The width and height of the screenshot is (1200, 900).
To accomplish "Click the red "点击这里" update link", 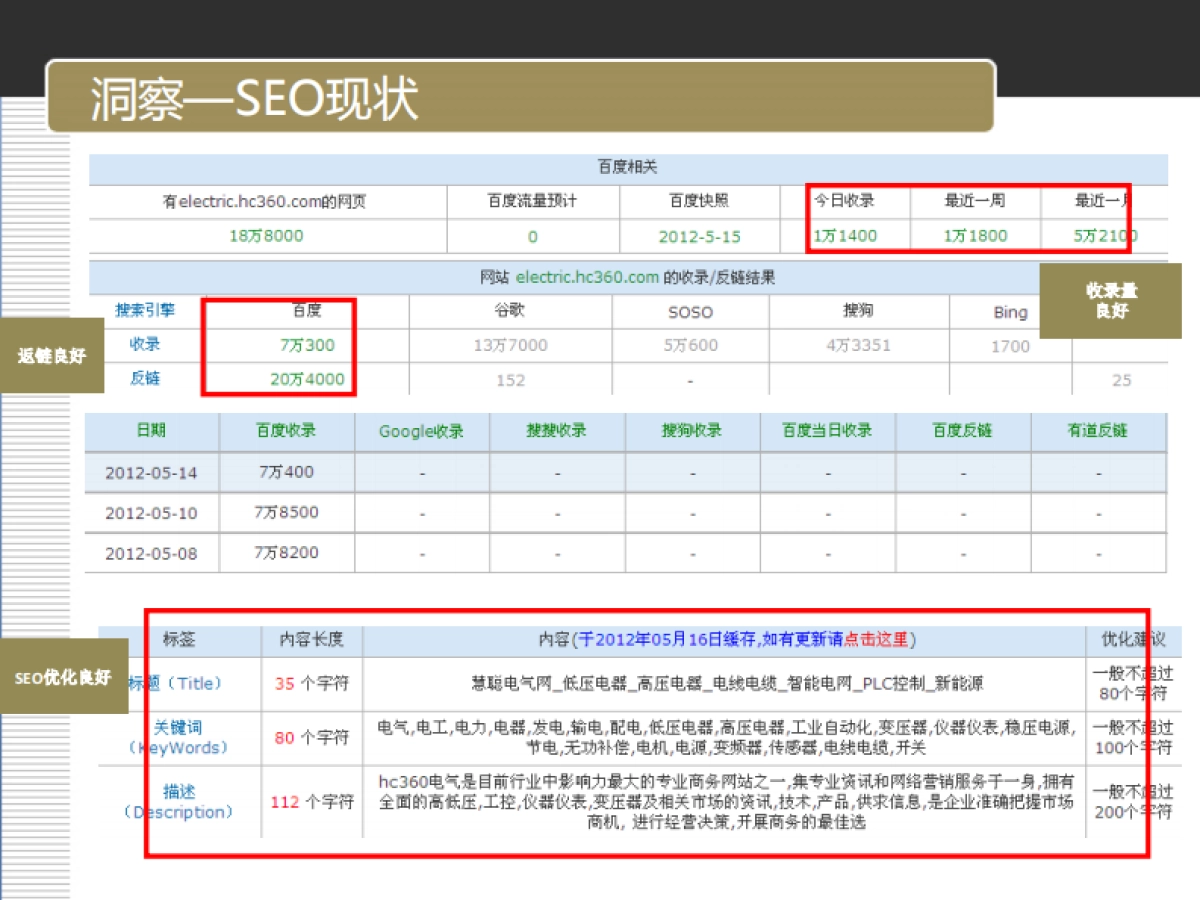I will pos(877,639).
